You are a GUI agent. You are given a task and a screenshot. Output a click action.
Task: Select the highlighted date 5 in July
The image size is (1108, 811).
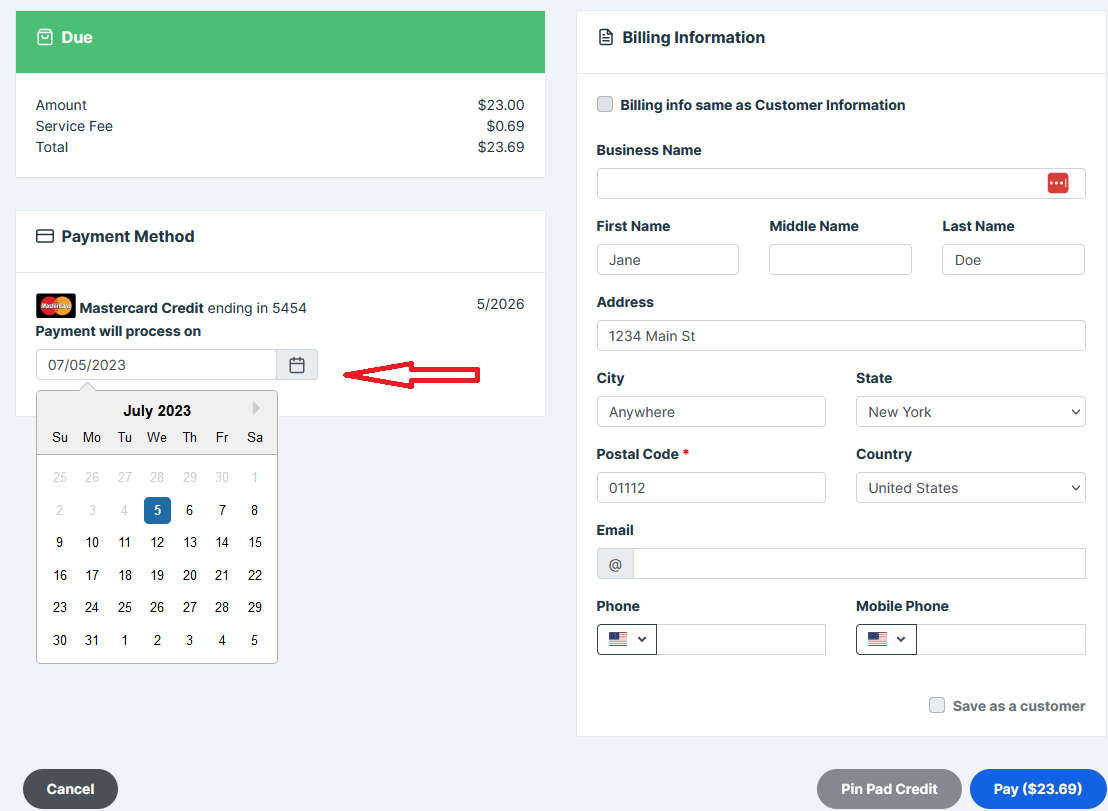(157, 510)
